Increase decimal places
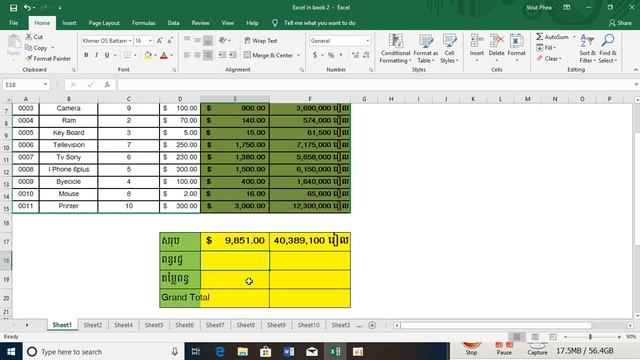Image resolution: width=640 pixels, height=360 pixels. pyautogui.click(x=355, y=55)
